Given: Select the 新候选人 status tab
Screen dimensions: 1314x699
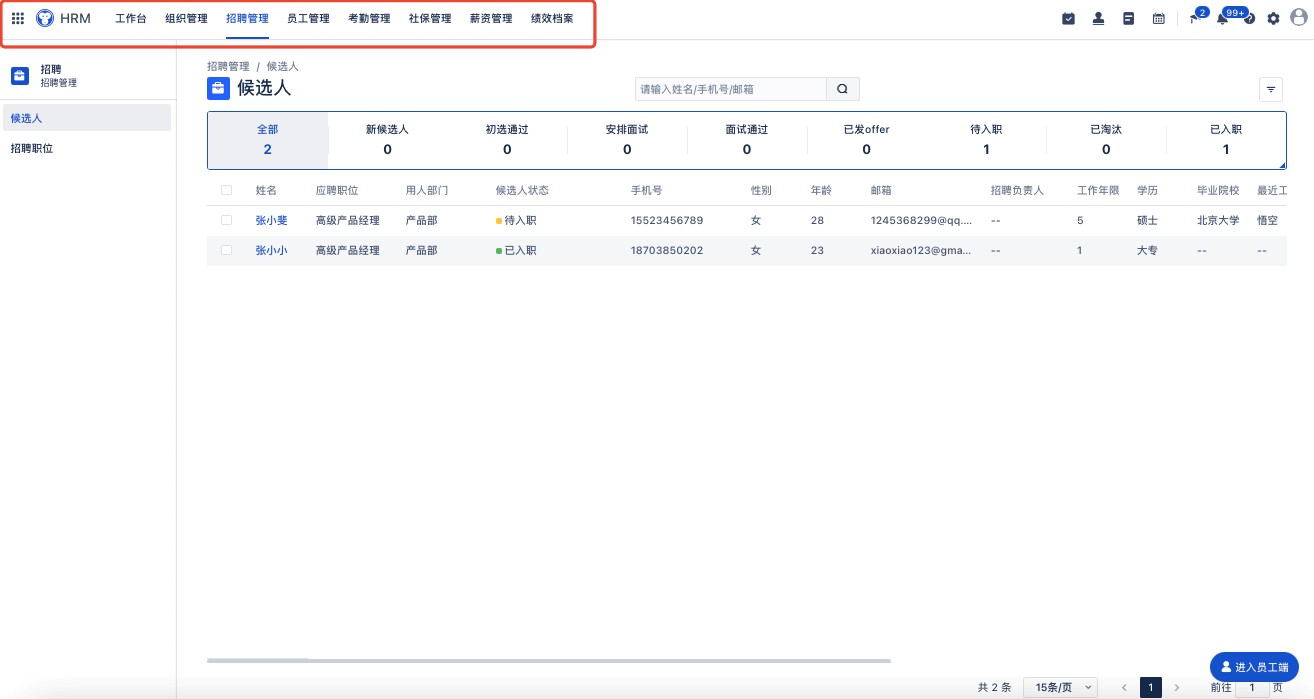Looking at the screenshot, I should (387, 140).
